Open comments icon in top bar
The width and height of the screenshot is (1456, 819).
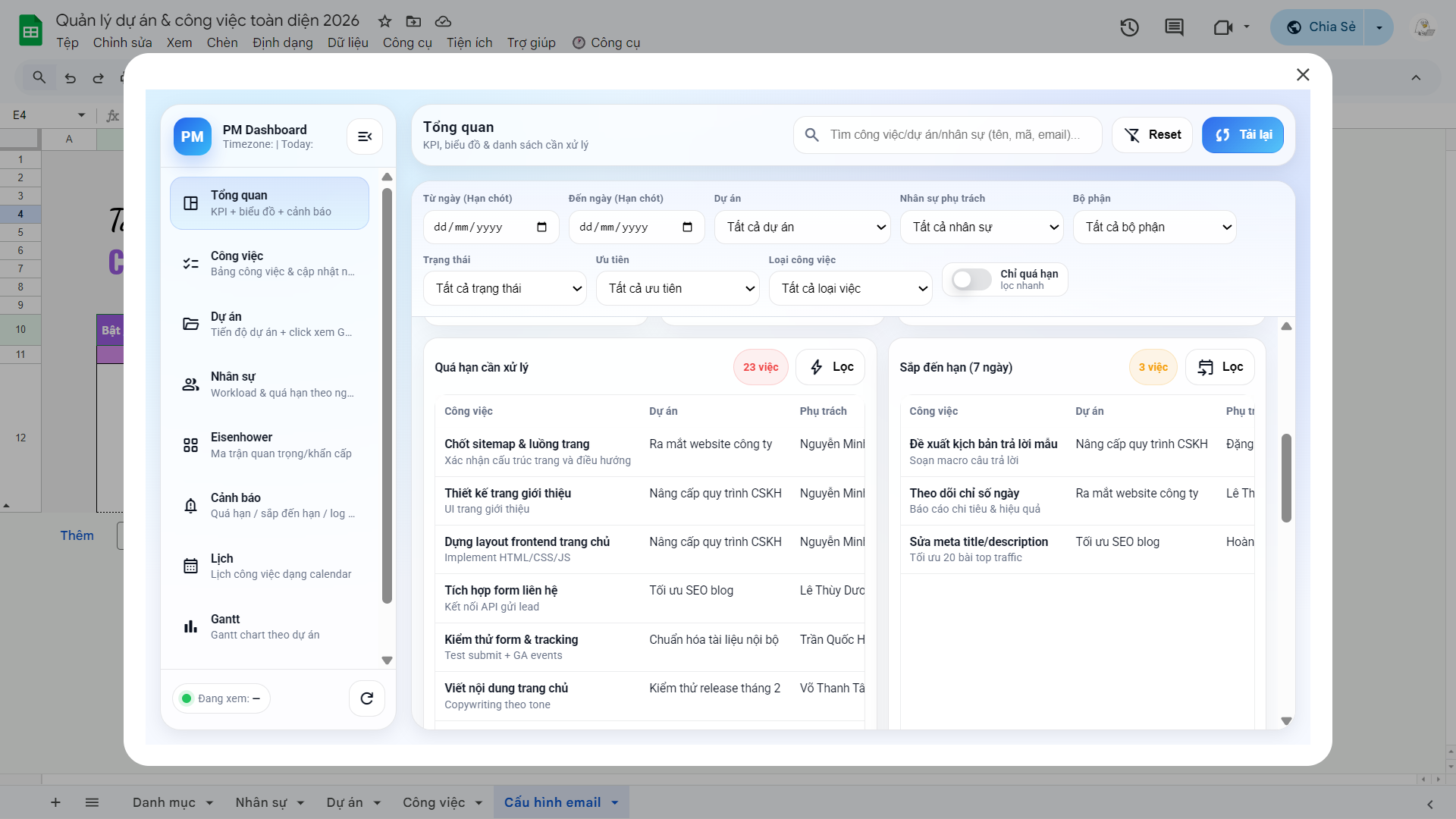pos(1174,28)
